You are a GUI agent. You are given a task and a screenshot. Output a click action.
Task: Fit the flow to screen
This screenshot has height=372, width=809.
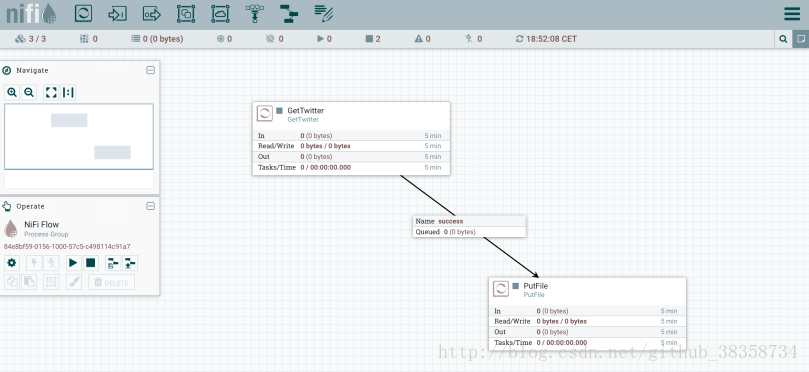pos(51,92)
